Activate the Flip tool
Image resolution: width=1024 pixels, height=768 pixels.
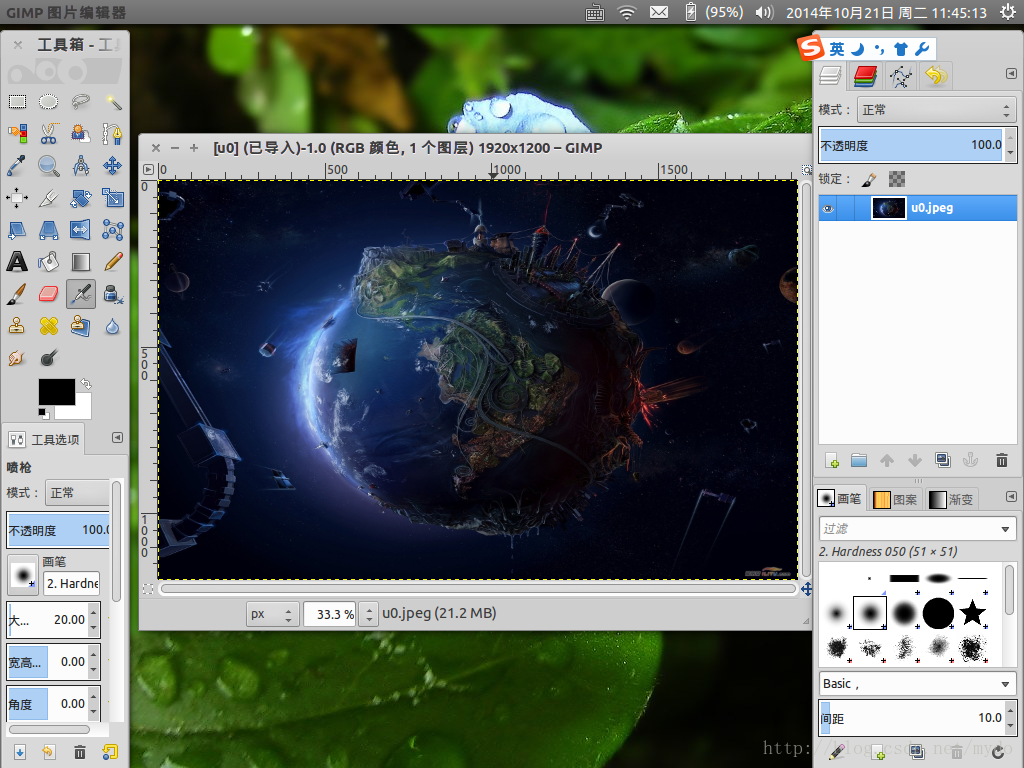(80, 230)
